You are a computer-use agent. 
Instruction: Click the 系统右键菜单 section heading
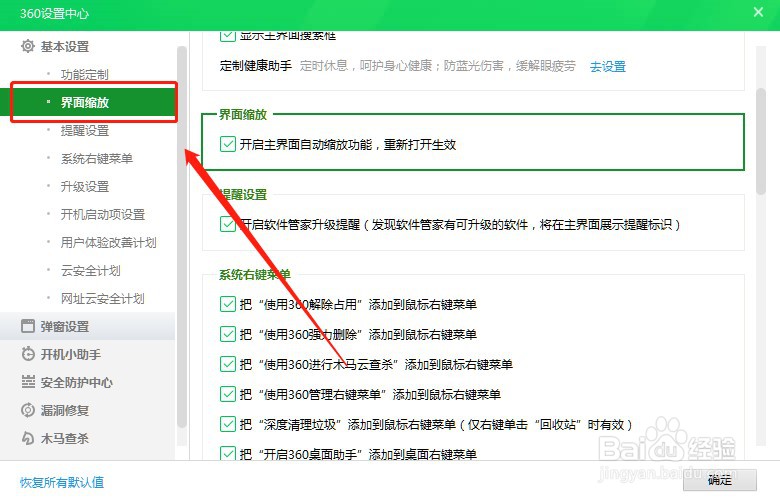click(x=255, y=275)
